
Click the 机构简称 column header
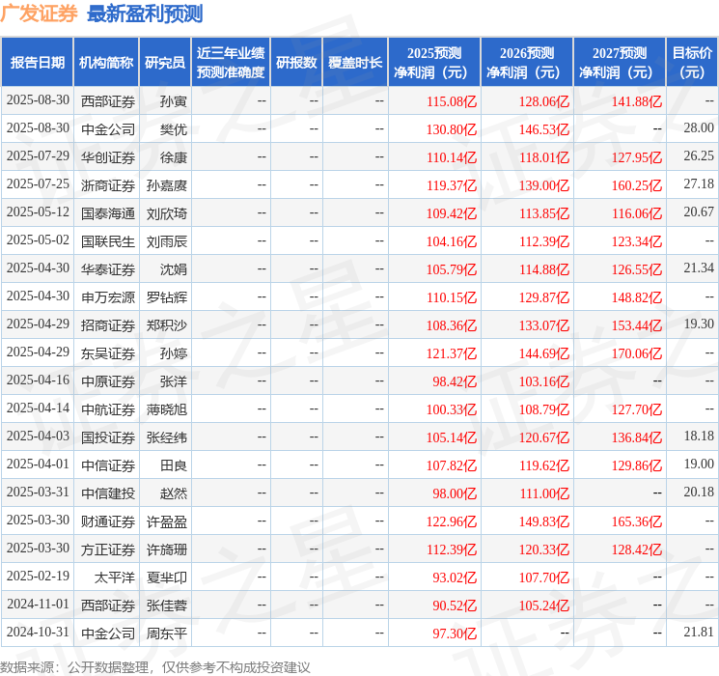click(x=106, y=62)
